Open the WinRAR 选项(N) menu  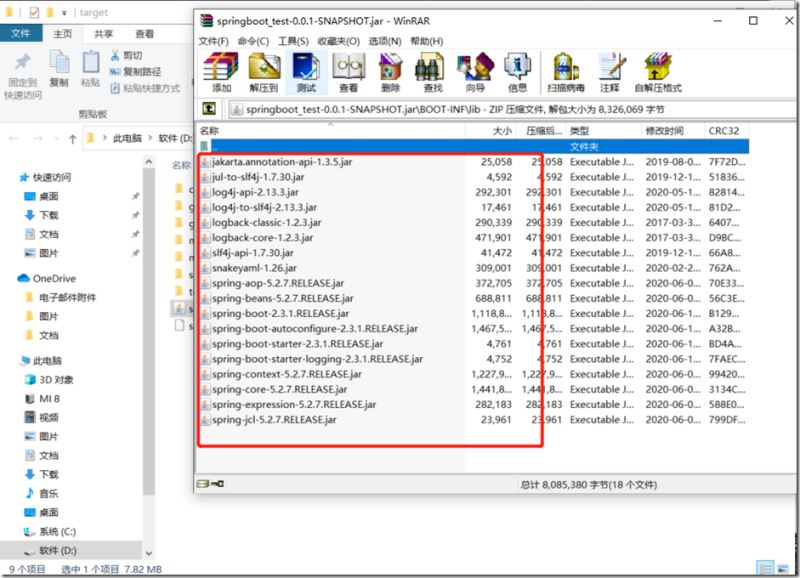click(x=385, y=41)
